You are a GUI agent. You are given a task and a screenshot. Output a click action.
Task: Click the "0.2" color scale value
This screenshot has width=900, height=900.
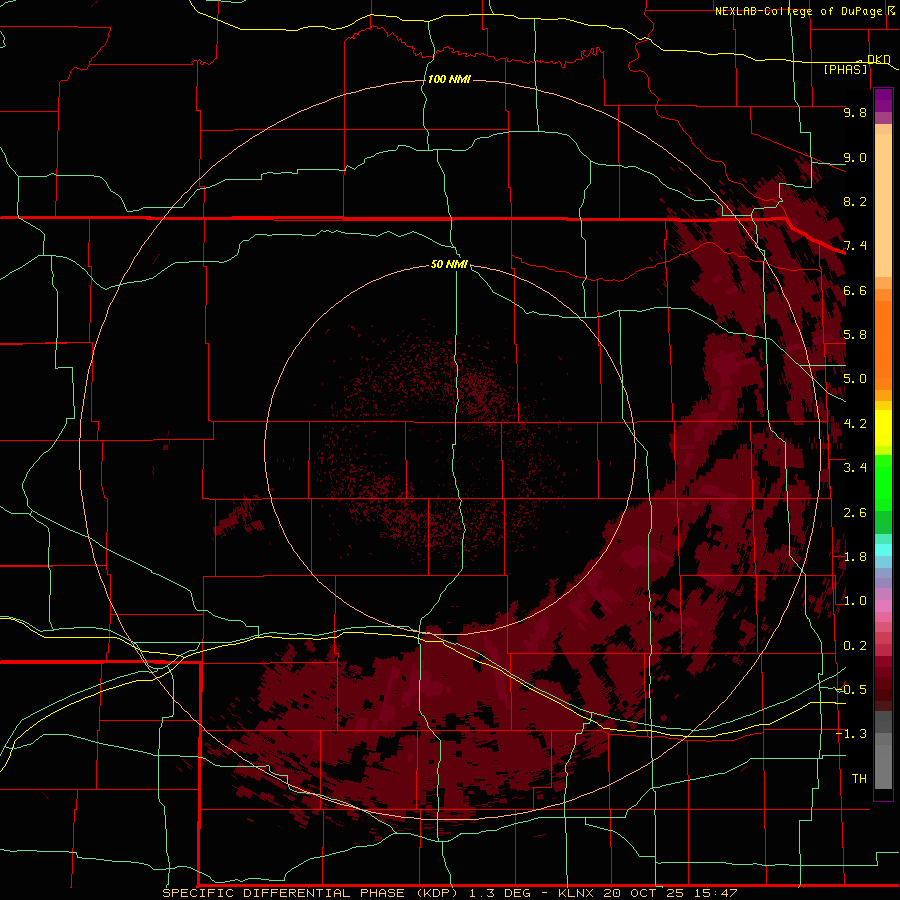(855, 646)
